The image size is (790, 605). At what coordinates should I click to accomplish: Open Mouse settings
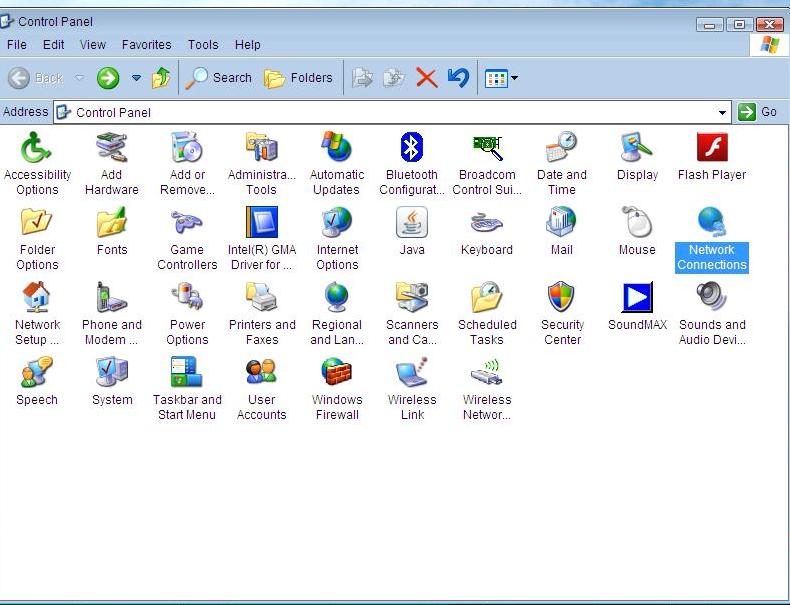click(x=637, y=231)
